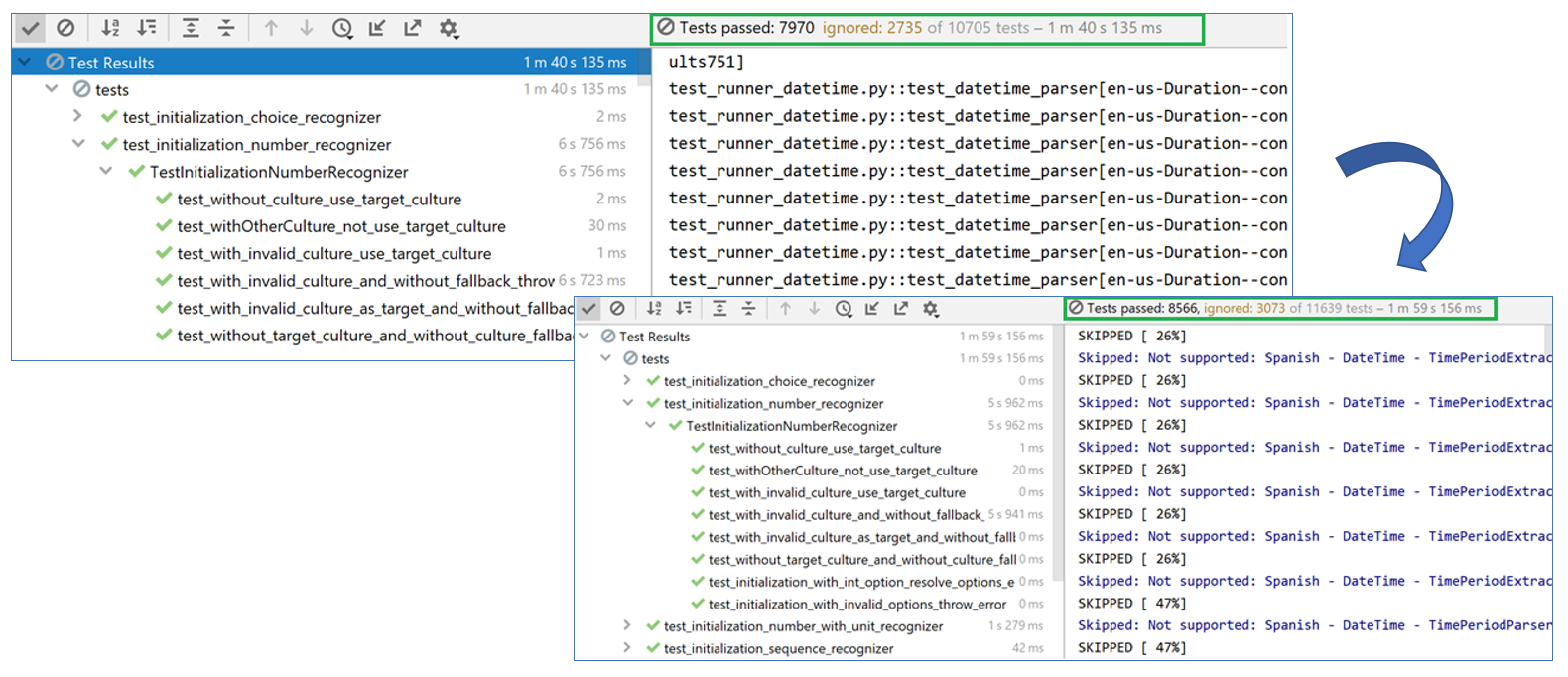Sort alphabetically in the 1 m 40 s panel

click(110, 28)
